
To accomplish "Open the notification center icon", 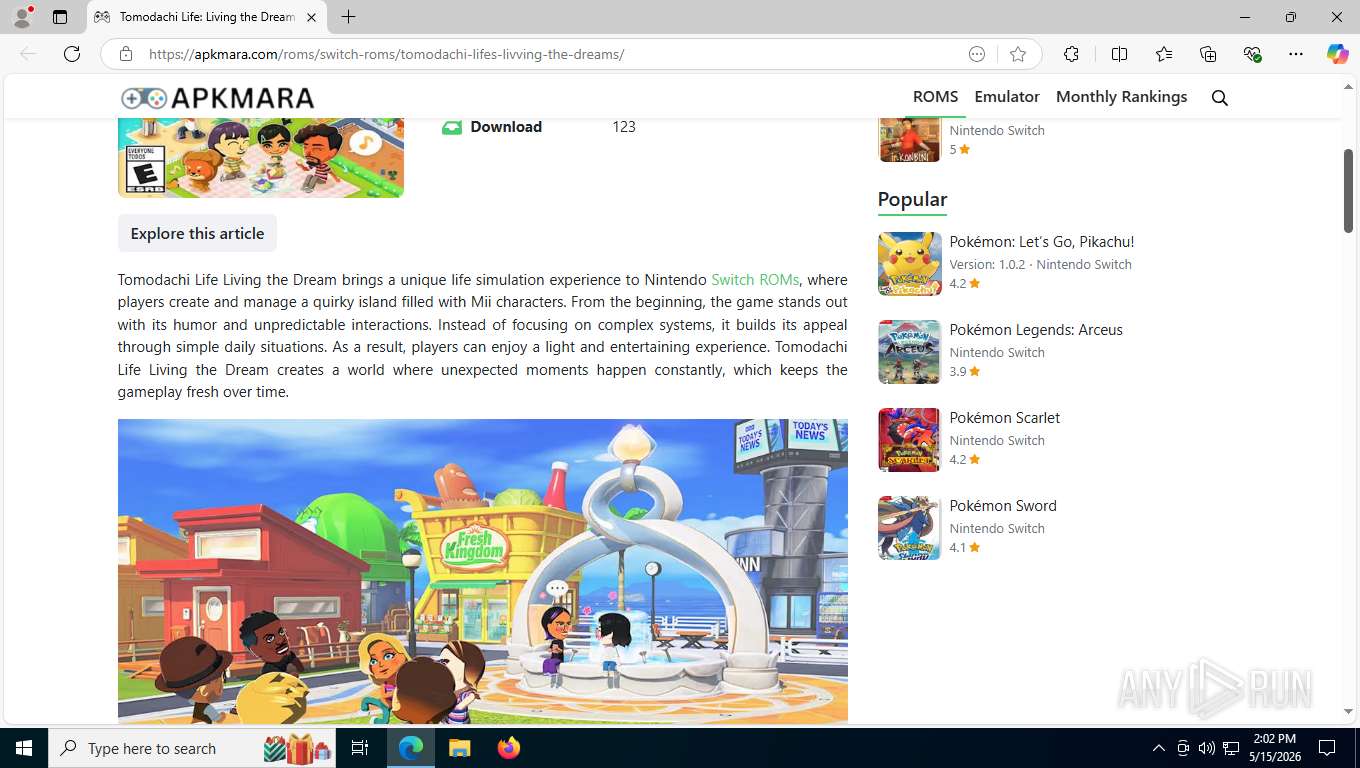I will [x=1327, y=748].
